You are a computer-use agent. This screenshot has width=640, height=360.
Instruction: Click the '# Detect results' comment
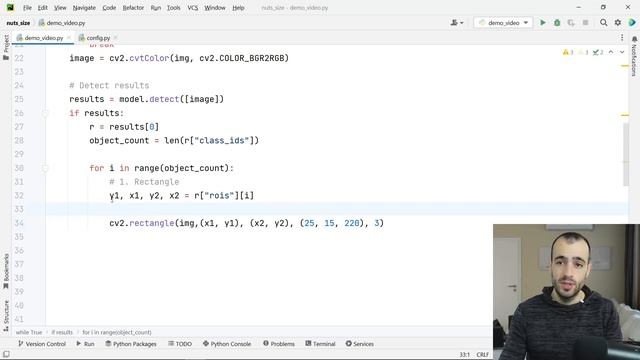(109, 85)
